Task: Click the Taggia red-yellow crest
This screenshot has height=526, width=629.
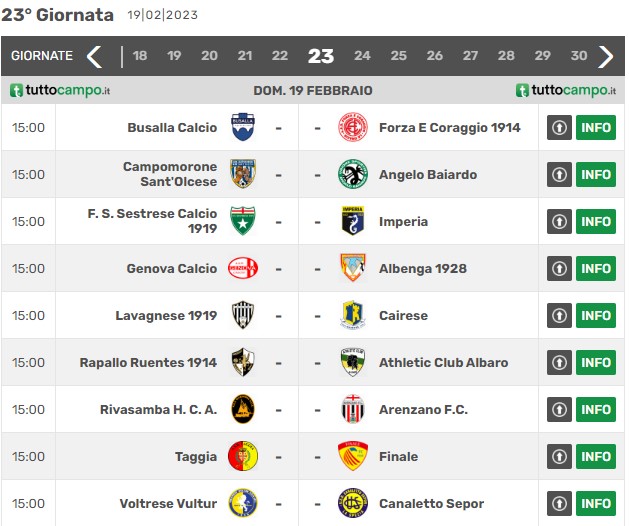Action: [243, 456]
